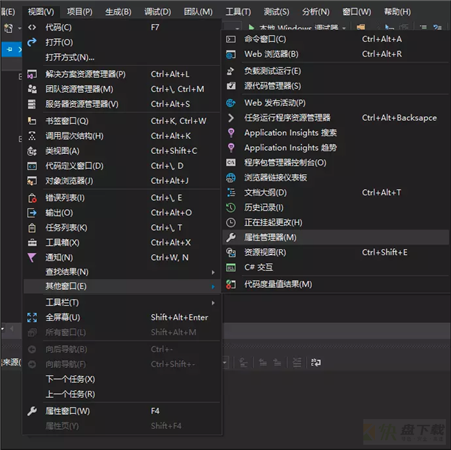Click the Error List icon (错误列表)
The image size is (451, 450).
(32, 198)
